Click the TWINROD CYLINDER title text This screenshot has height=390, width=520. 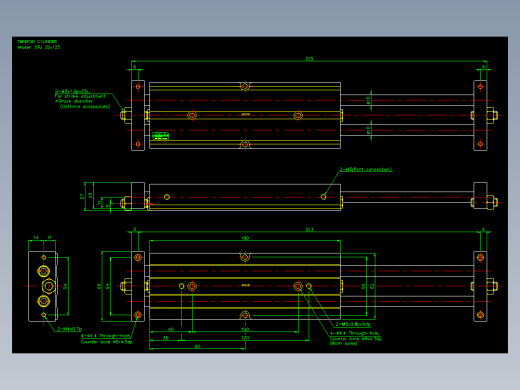point(37,42)
